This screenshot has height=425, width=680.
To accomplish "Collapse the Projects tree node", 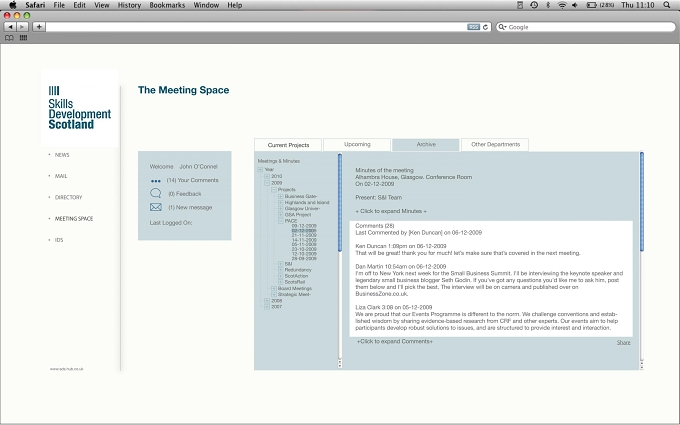I will [274, 190].
